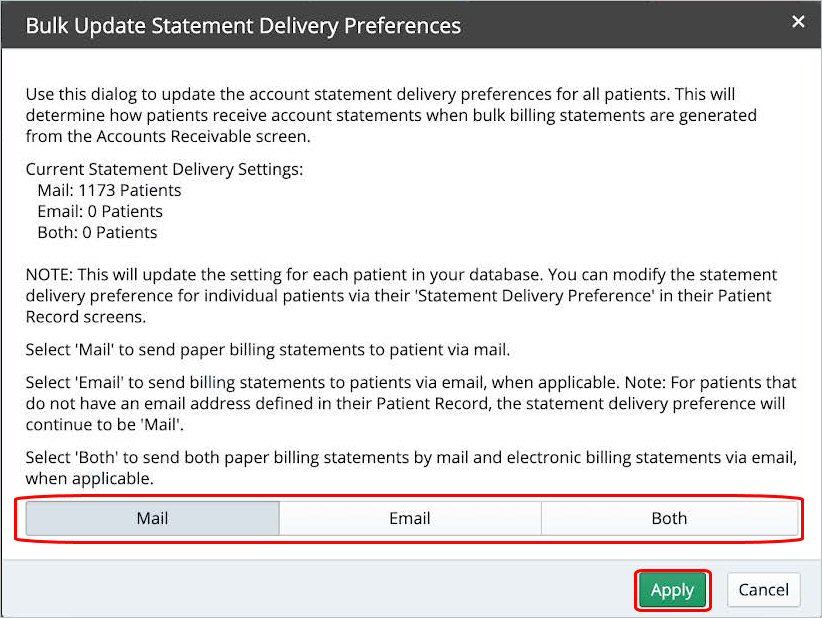Select the Mail delivery option
The width and height of the screenshot is (822, 618).
[152, 518]
